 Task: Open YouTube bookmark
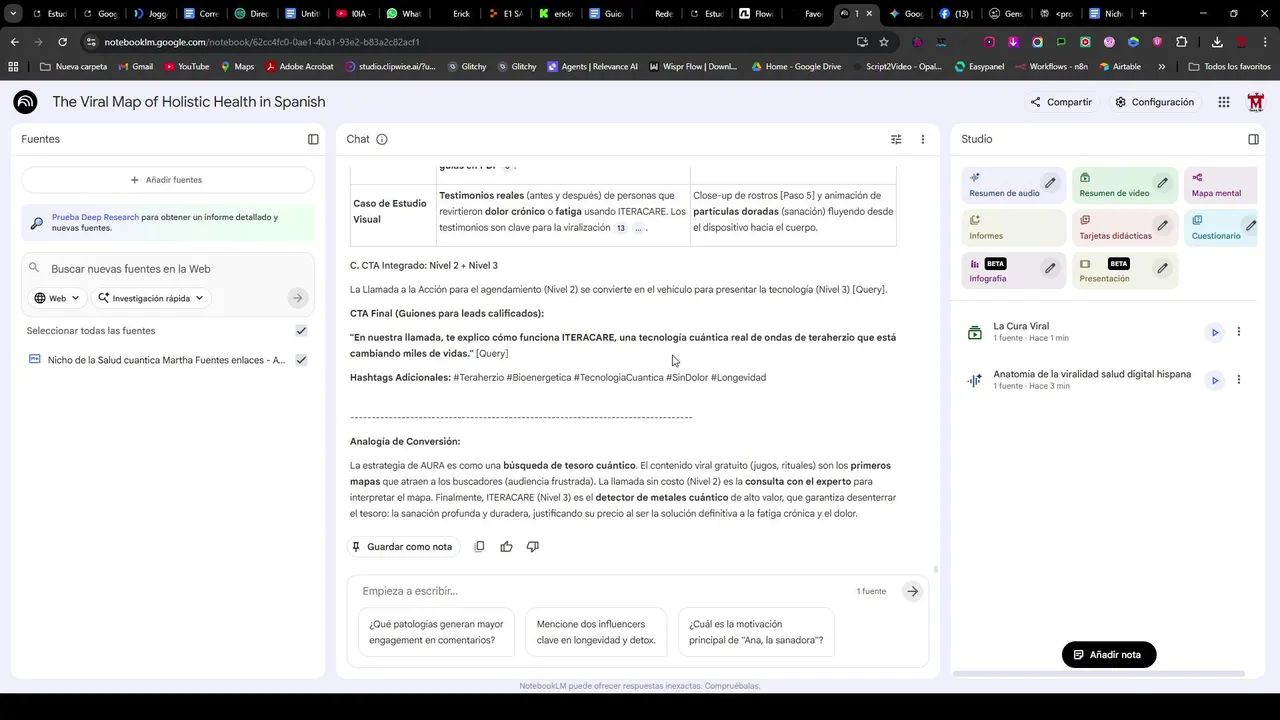tap(186, 67)
